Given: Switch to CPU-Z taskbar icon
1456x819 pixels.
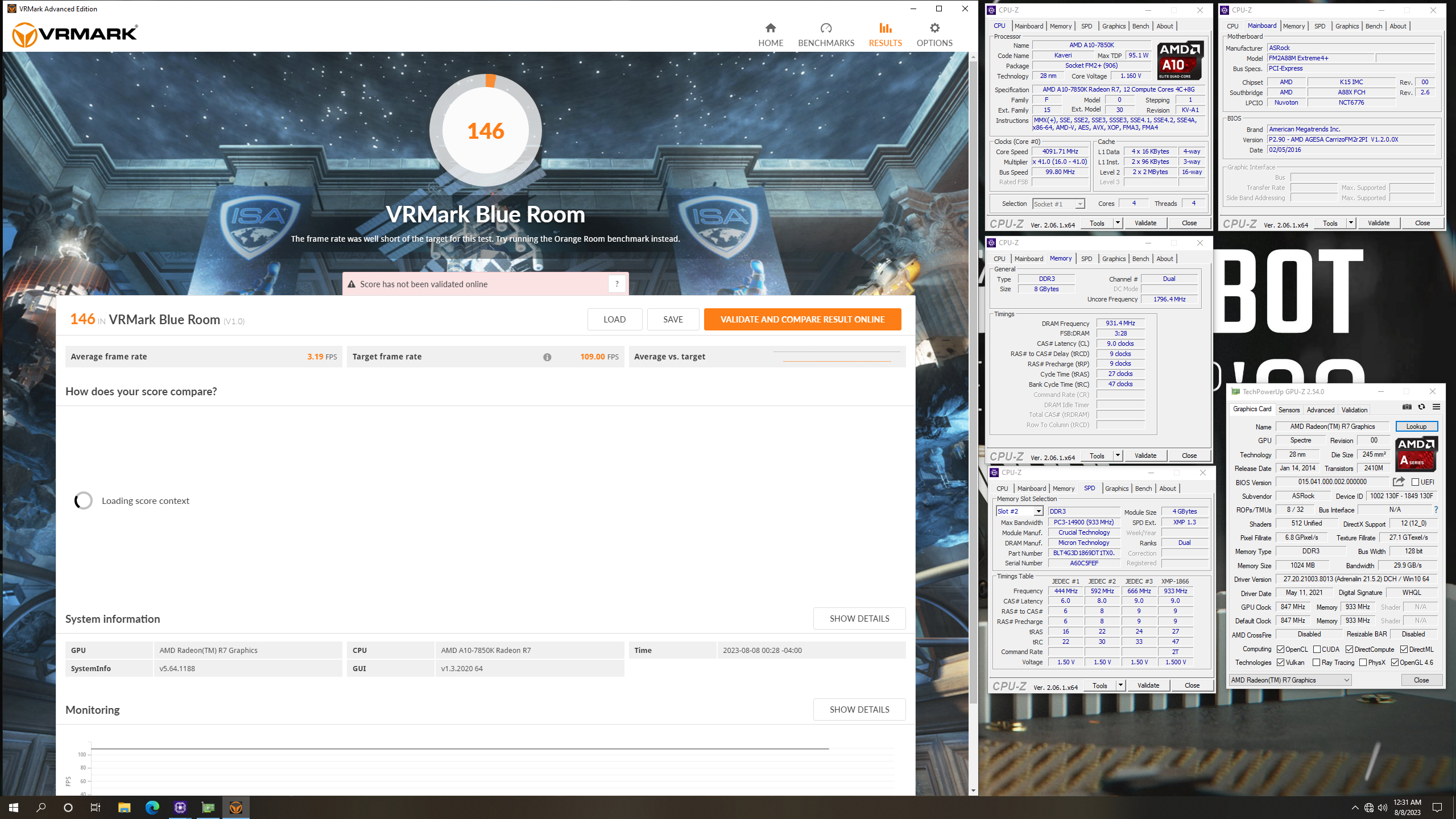Looking at the screenshot, I should click(180, 807).
